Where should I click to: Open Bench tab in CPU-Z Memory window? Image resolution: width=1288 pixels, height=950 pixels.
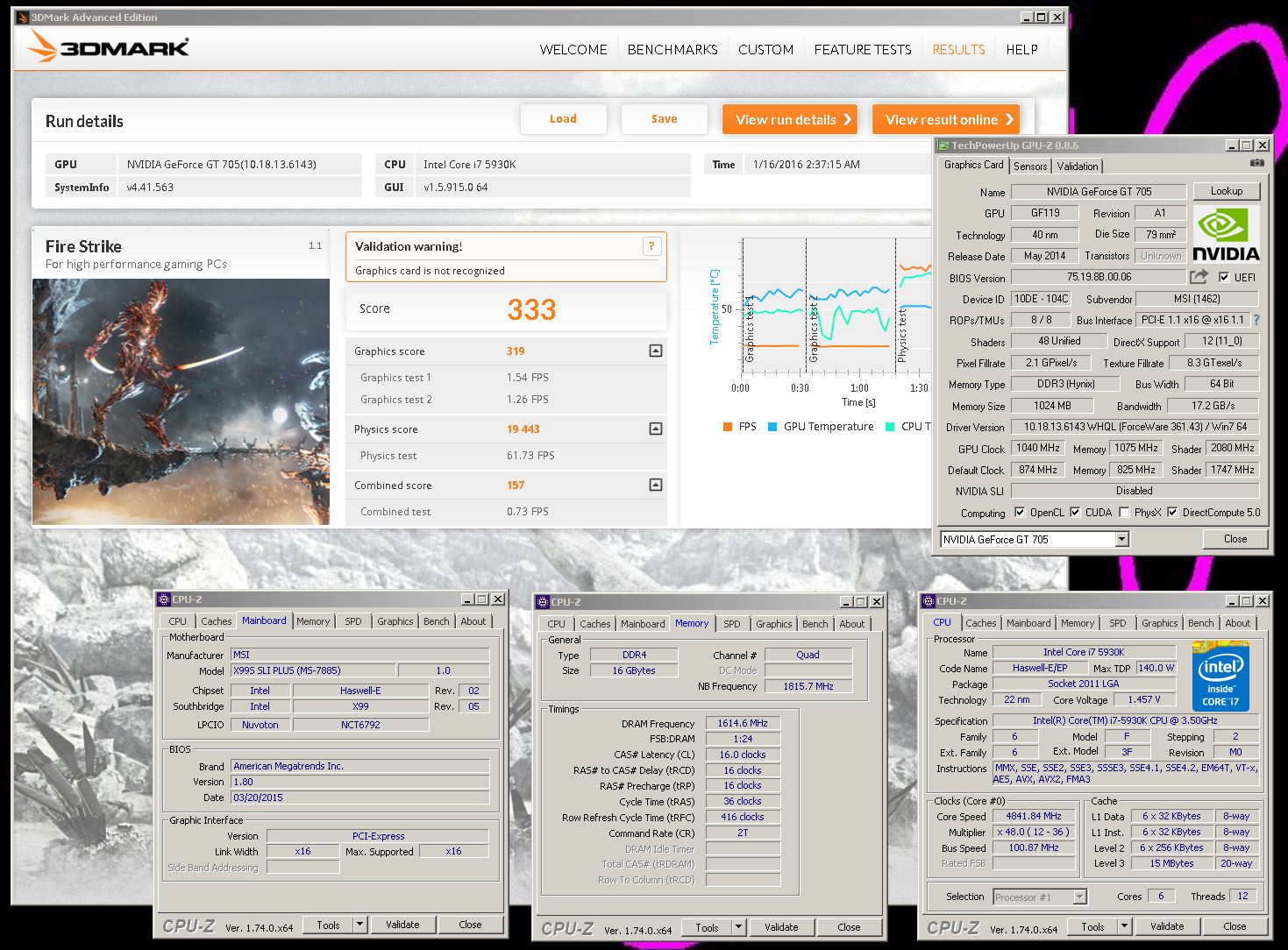(815, 624)
